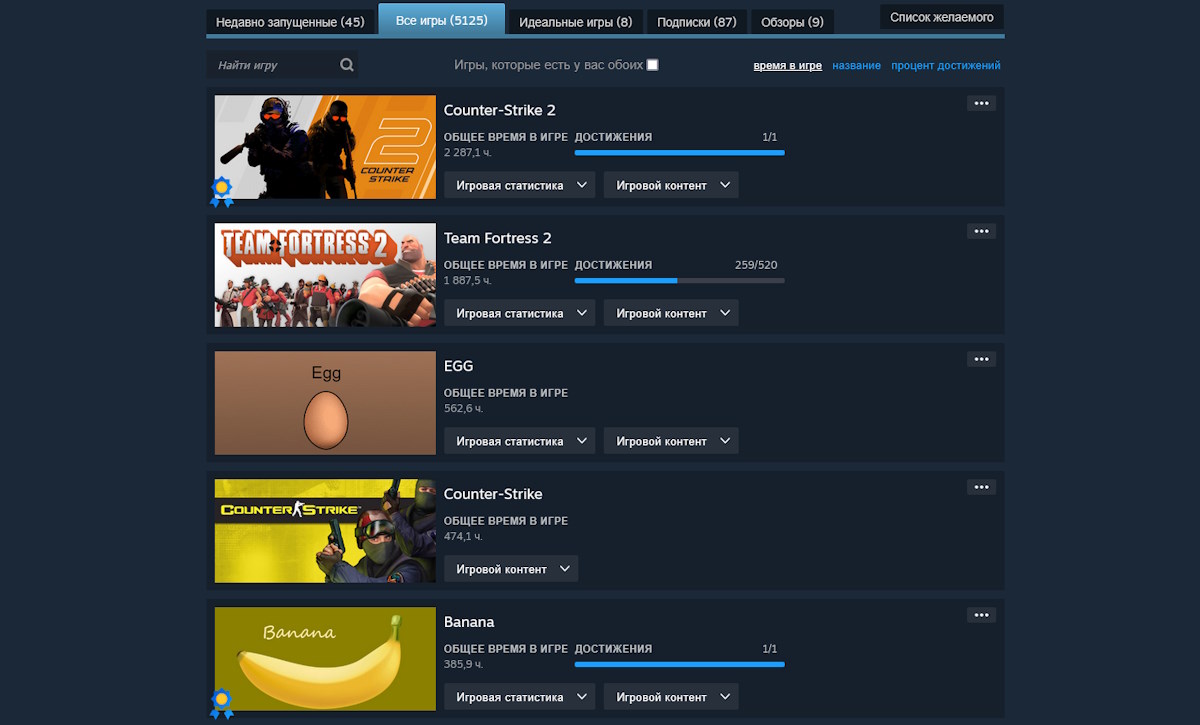Click the Team Fortress 2 banner image
1200x725 pixels.
coord(325,275)
